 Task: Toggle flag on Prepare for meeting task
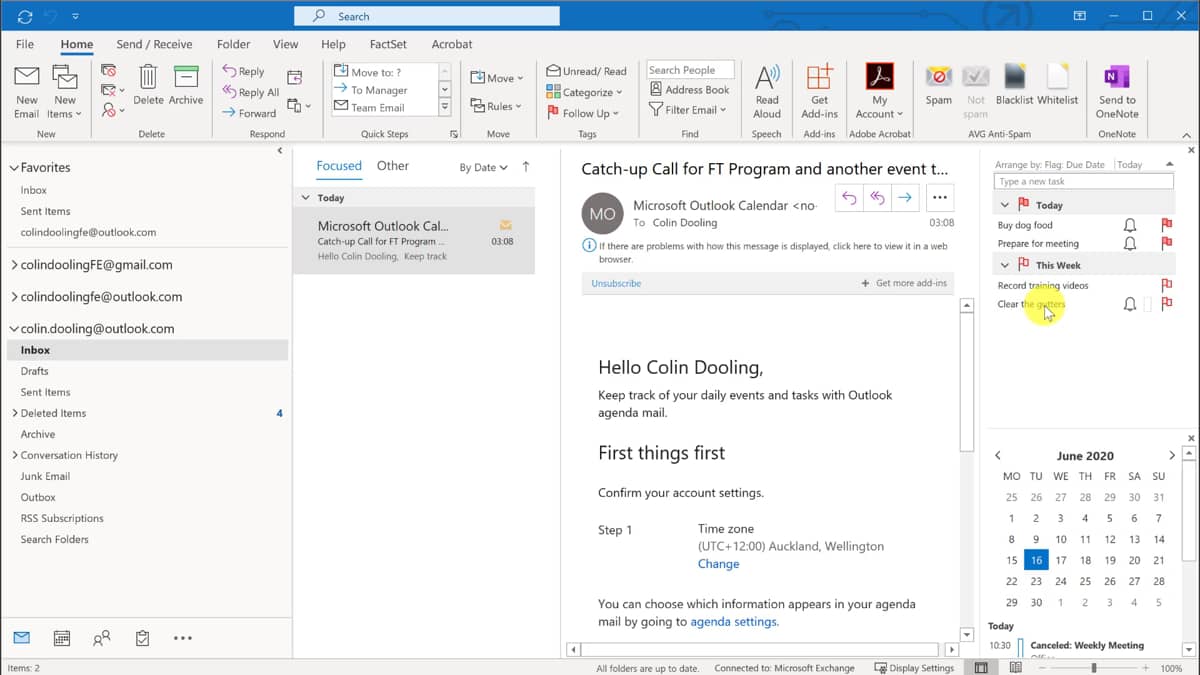(x=1166, y=243)
